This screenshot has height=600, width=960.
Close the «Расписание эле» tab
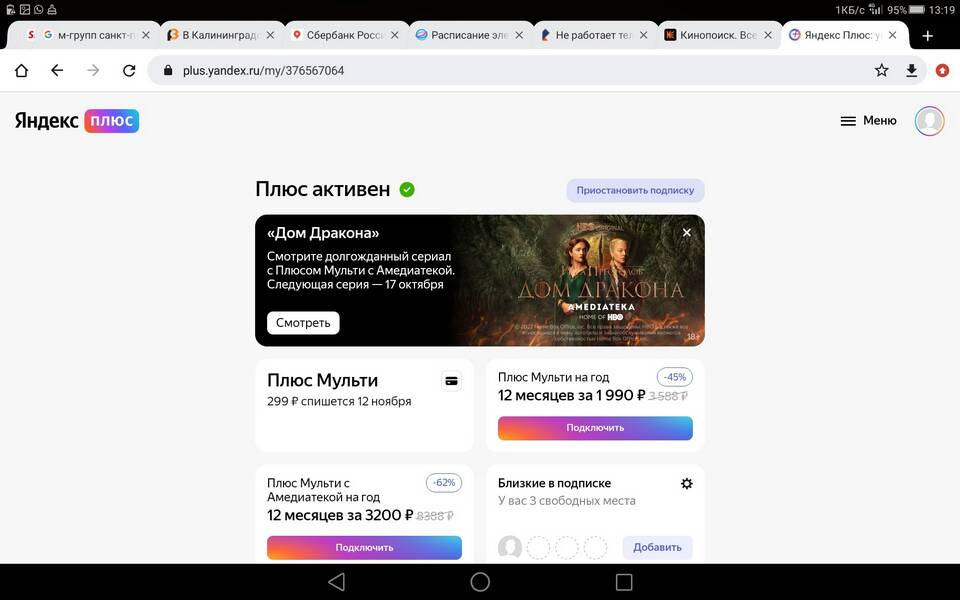click(519, 36)
